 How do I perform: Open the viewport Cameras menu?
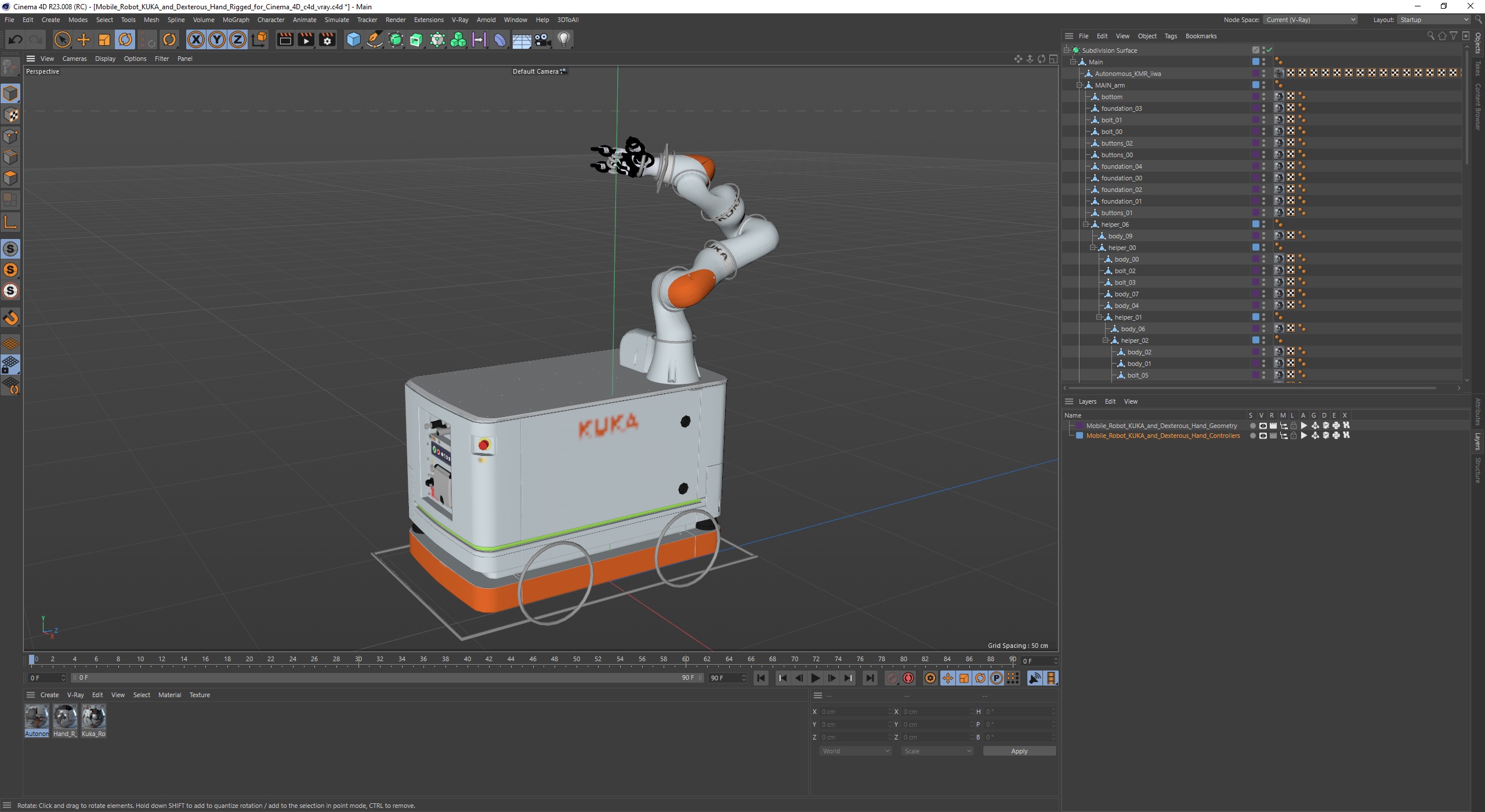[x=74, y=59]
